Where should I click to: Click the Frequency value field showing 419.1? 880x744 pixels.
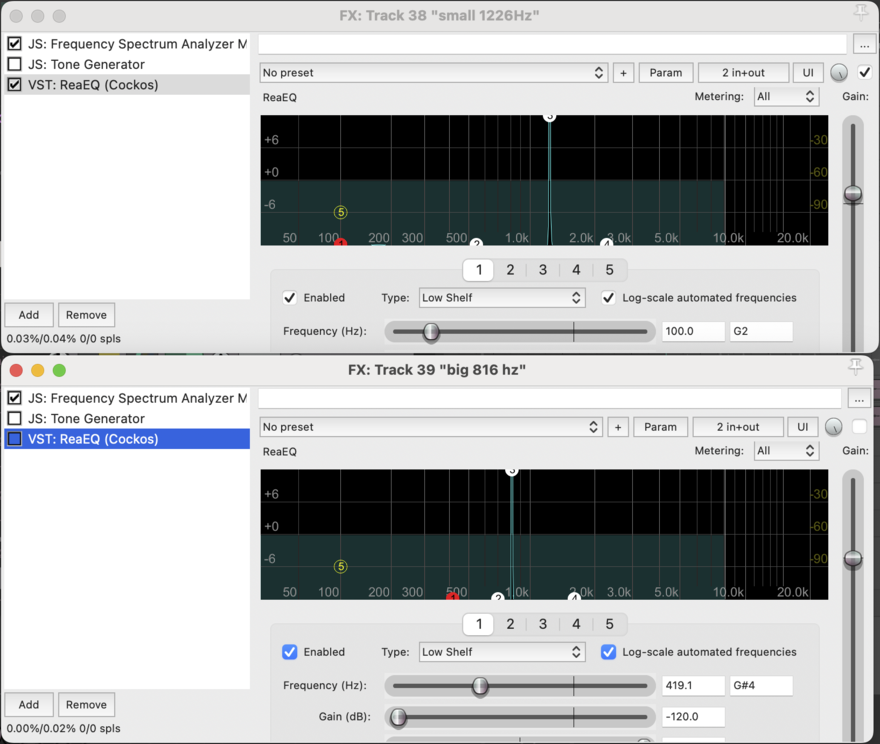click(692, 686)
